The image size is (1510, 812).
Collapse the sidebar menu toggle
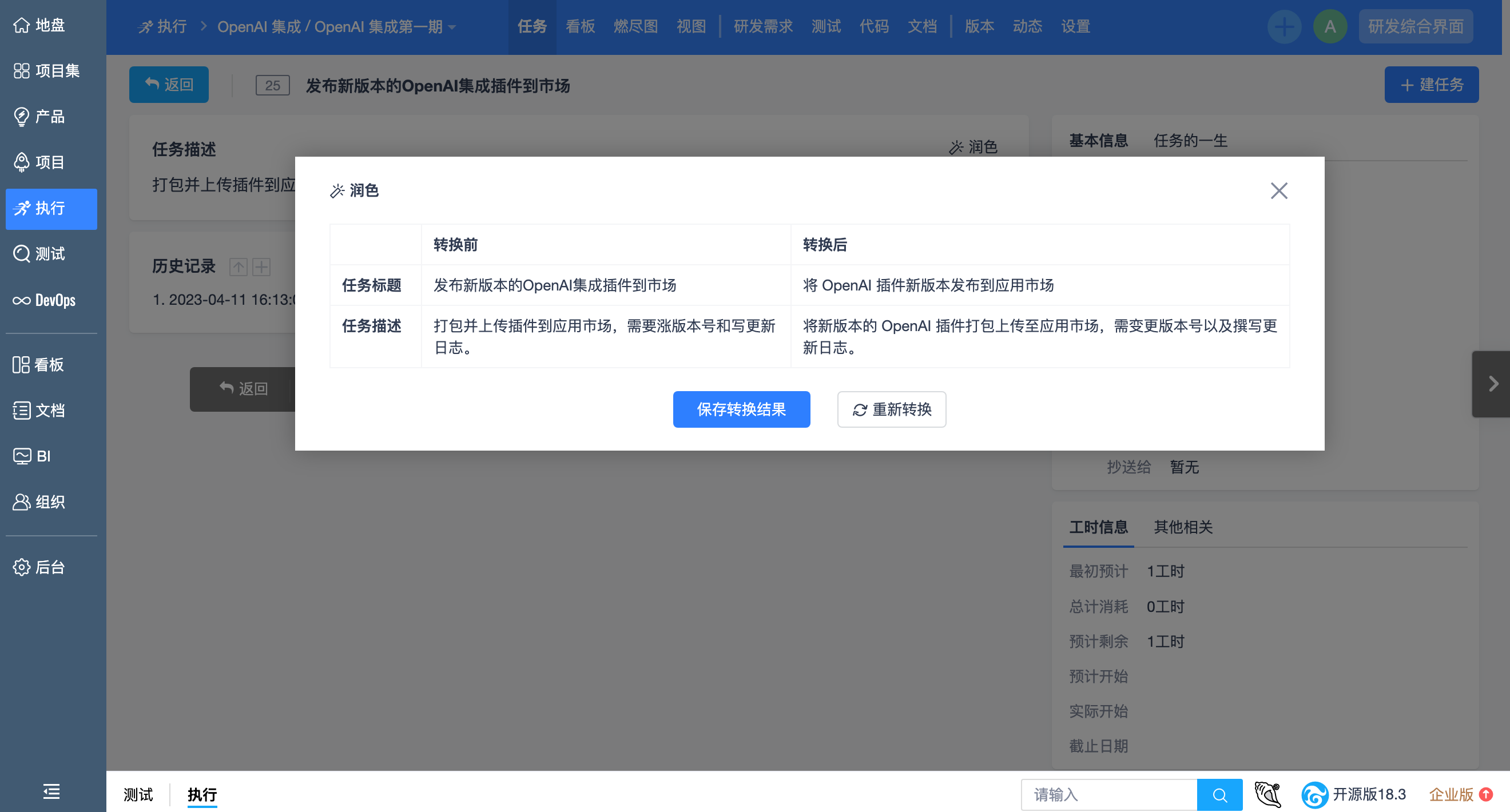(51, 791)
